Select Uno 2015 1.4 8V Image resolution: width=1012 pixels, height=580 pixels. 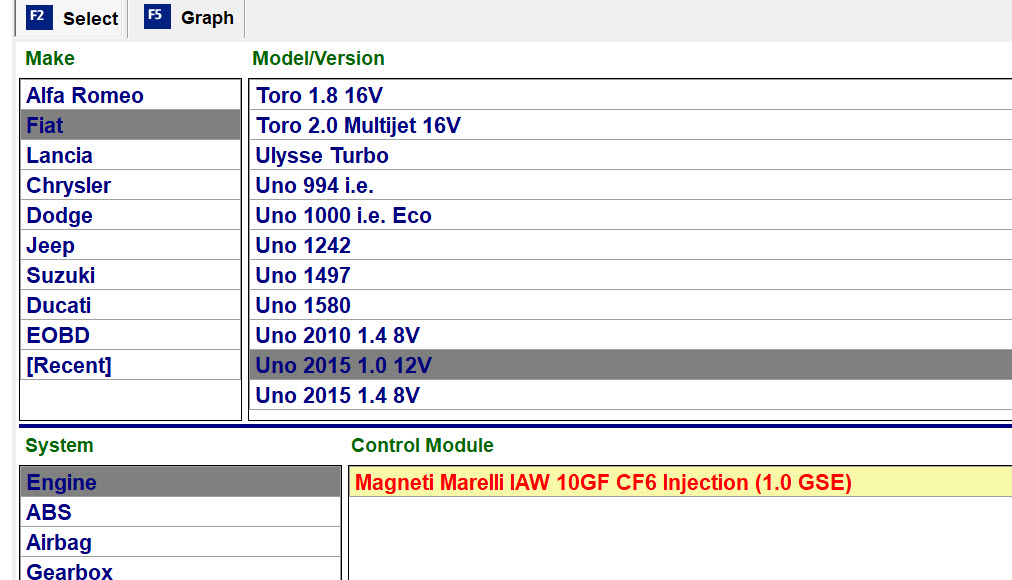click(x=631, y=395)
